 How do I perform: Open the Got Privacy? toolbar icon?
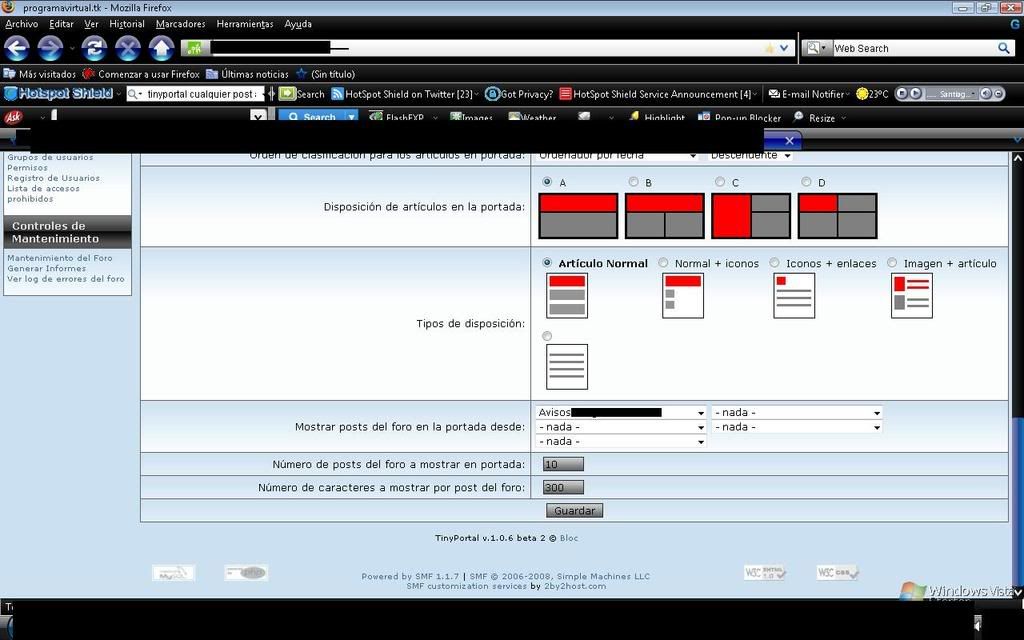tap(492, 94)
